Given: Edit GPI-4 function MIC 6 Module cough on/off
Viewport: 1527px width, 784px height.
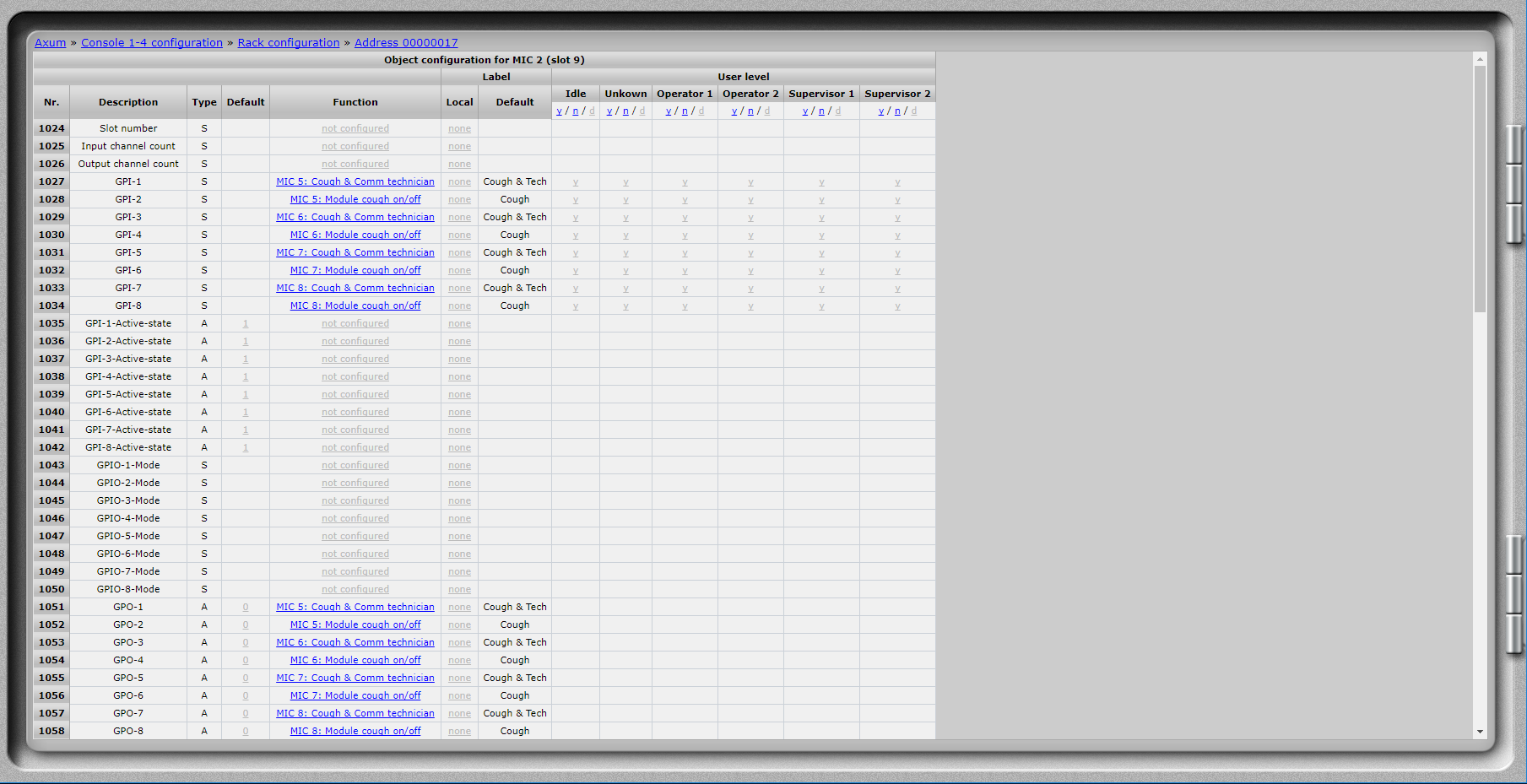Looking at the screenshot, I should point(355,235).
